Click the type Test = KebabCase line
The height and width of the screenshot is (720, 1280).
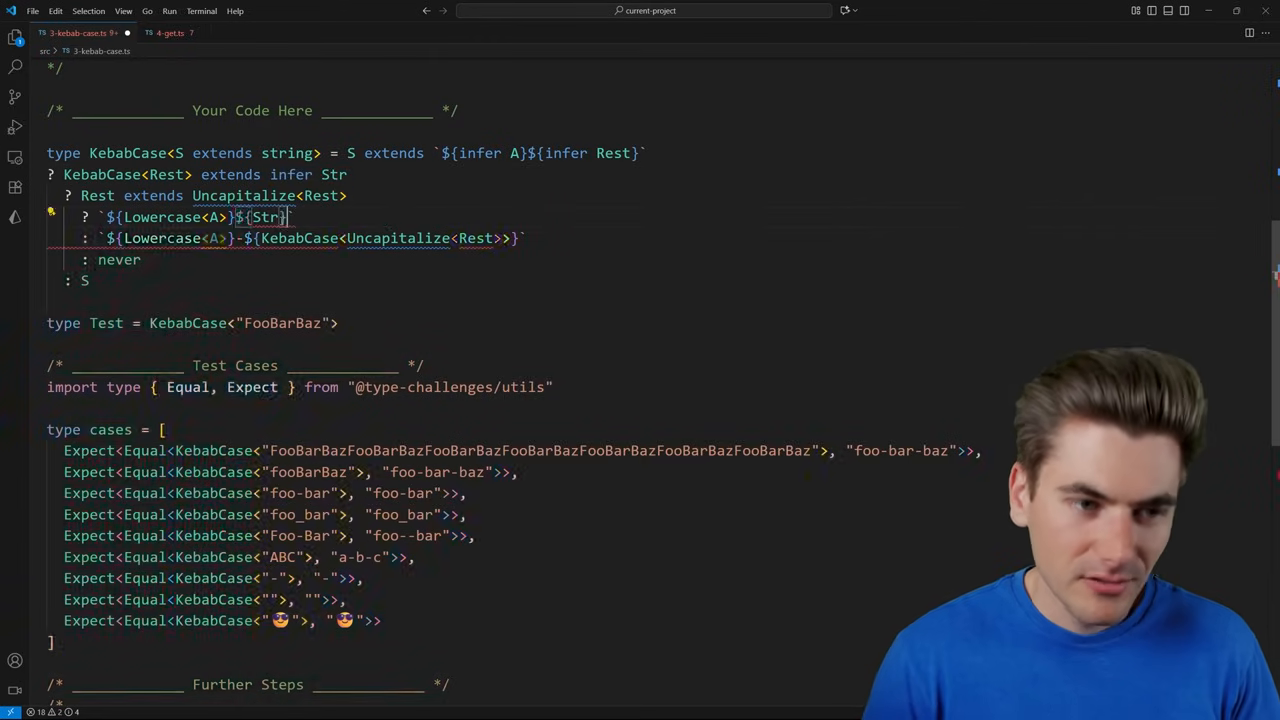click(192, 323)
